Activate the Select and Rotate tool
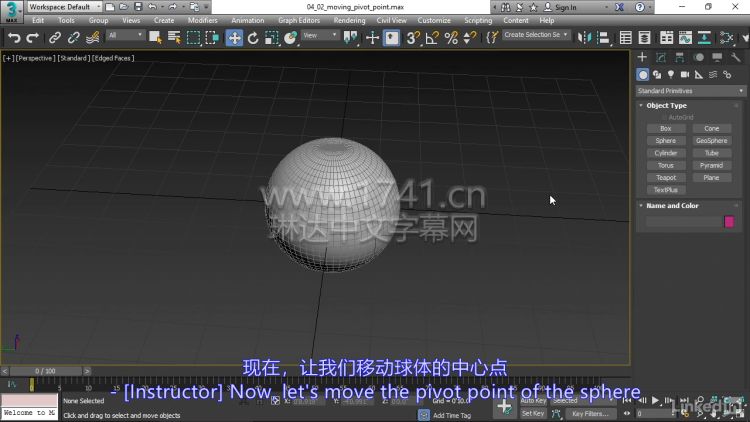Image resolution: width=750 pixels, height=422 pixels. pyautogui.click(x=253, y=38)
